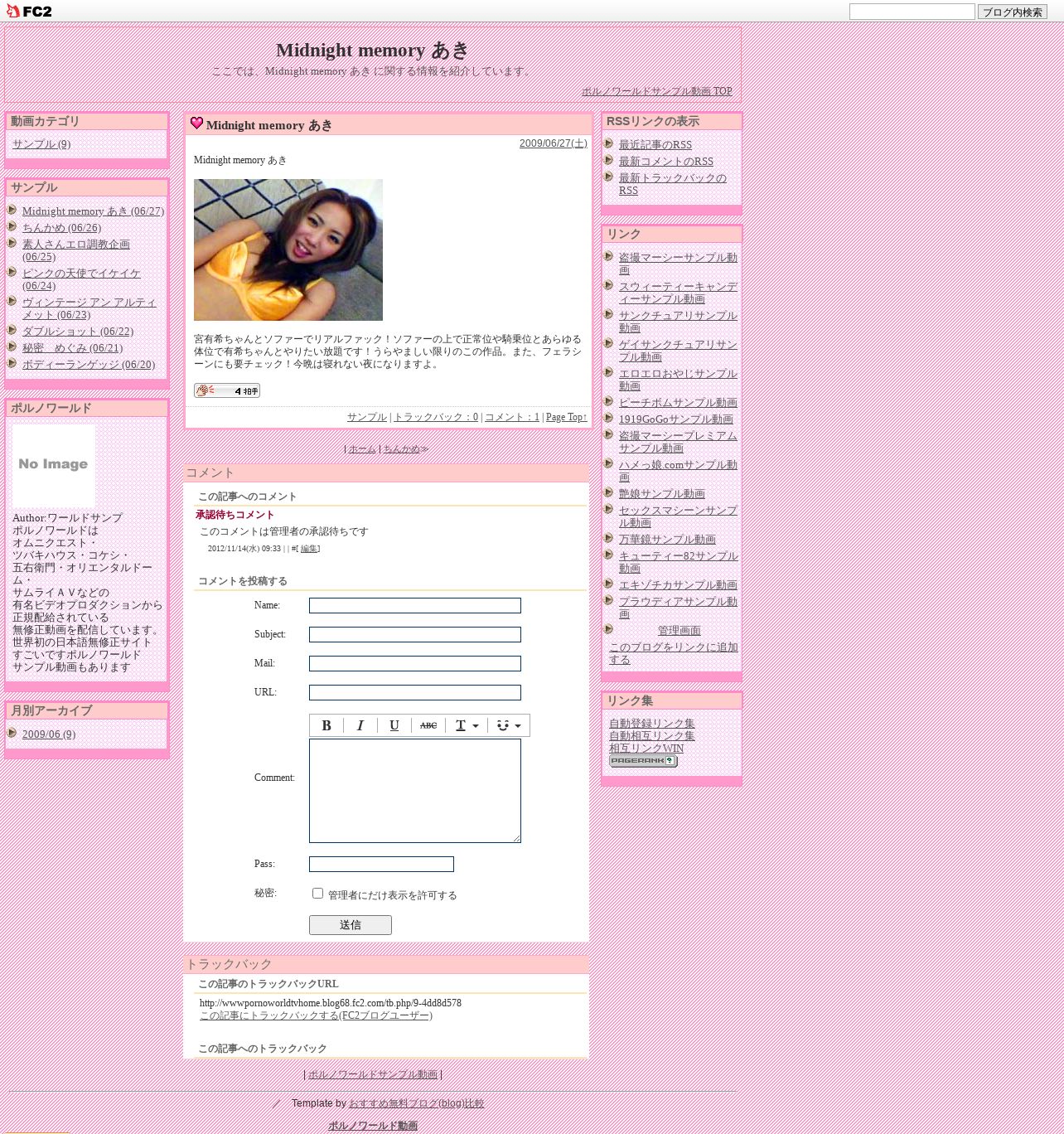This screenshot has width=1064, height=1134.
Task: Open 艶娘サンプル動画 link
Action: pos(662,494)
